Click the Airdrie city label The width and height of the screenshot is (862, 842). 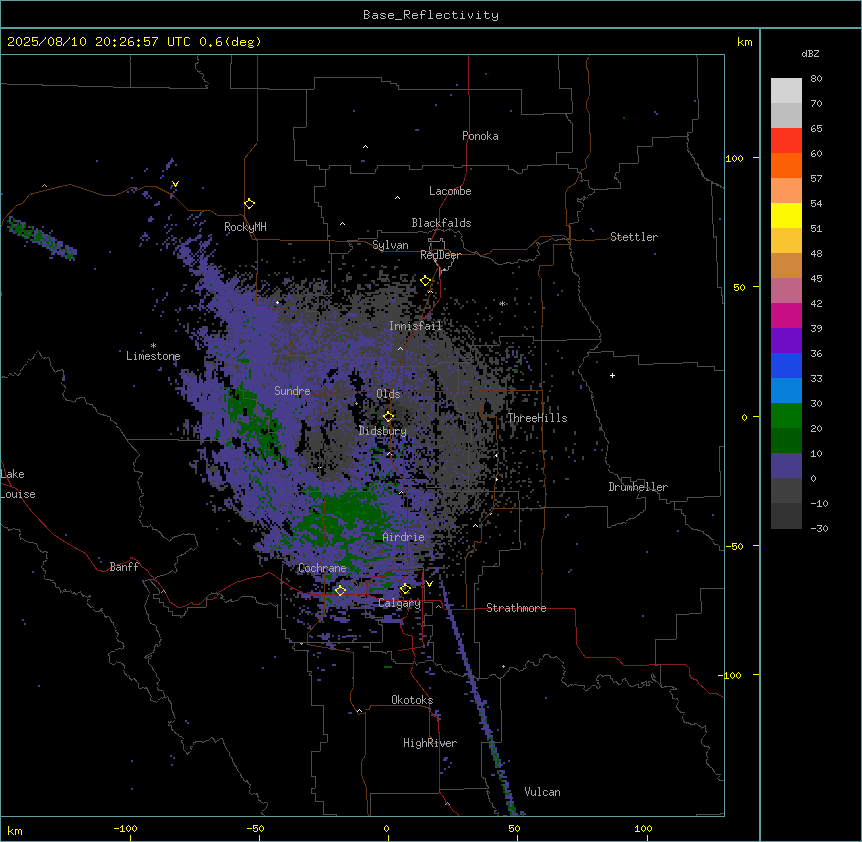(404, 537)
